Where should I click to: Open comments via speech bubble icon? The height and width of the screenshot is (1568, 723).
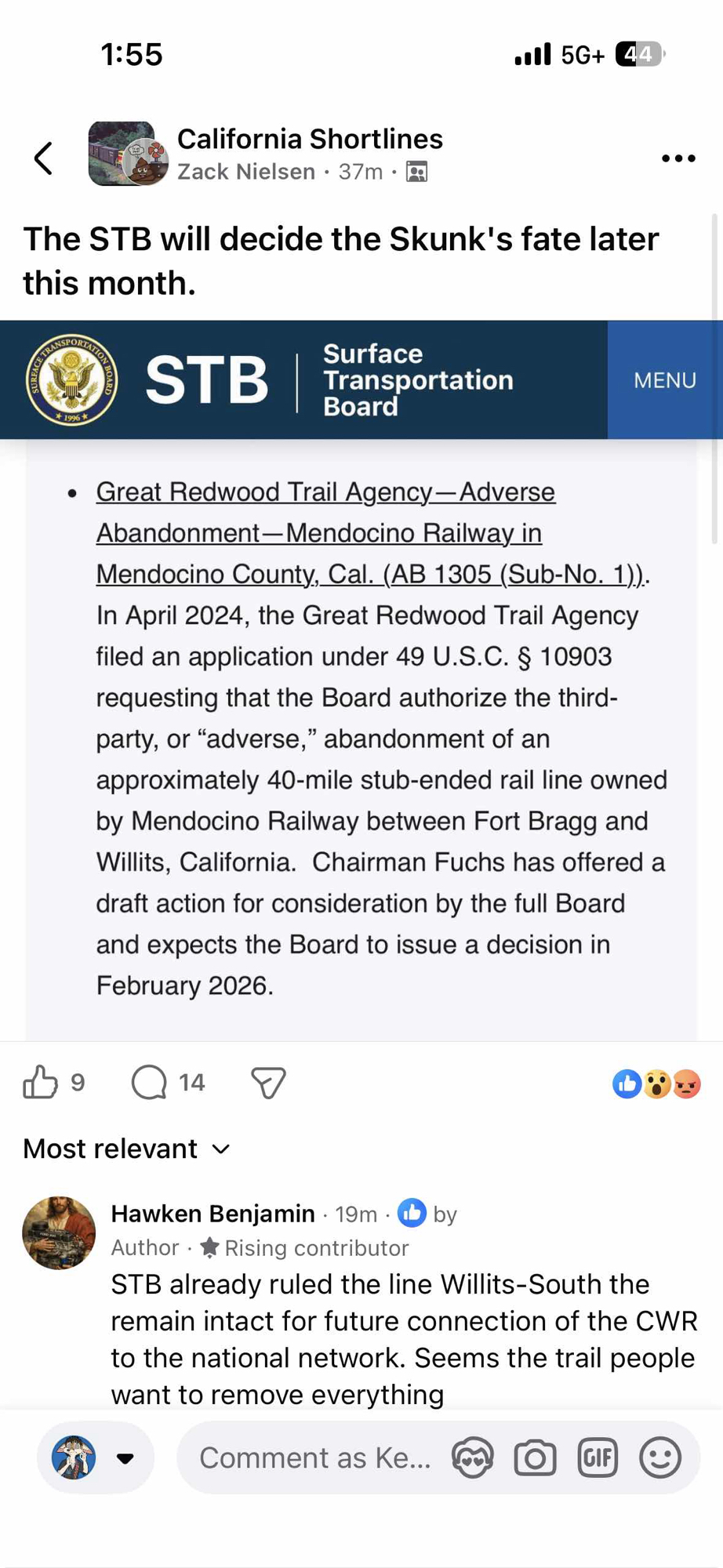click(149, 1083)
